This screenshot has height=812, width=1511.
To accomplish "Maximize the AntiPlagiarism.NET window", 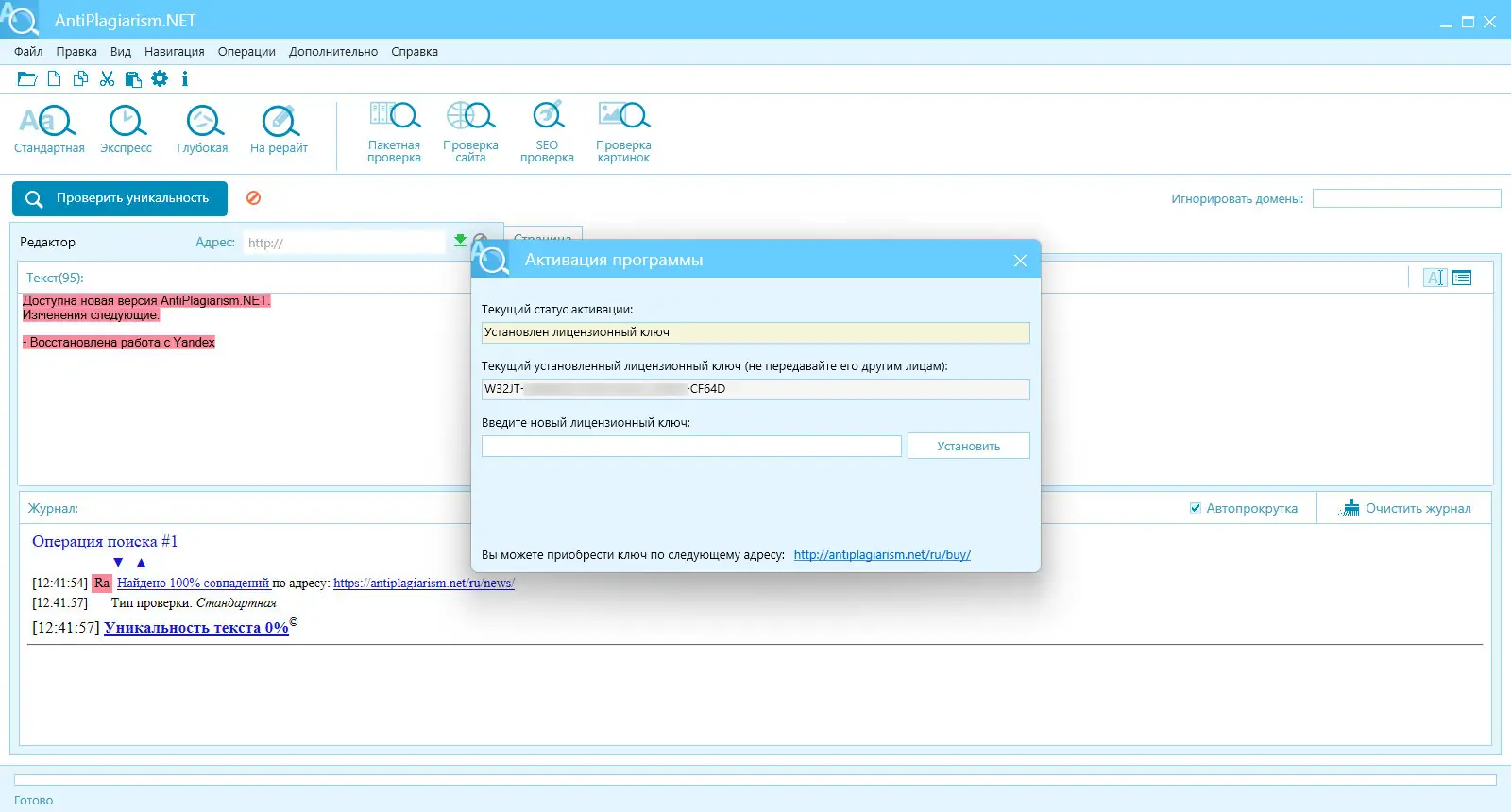I will pos(1468,22).
